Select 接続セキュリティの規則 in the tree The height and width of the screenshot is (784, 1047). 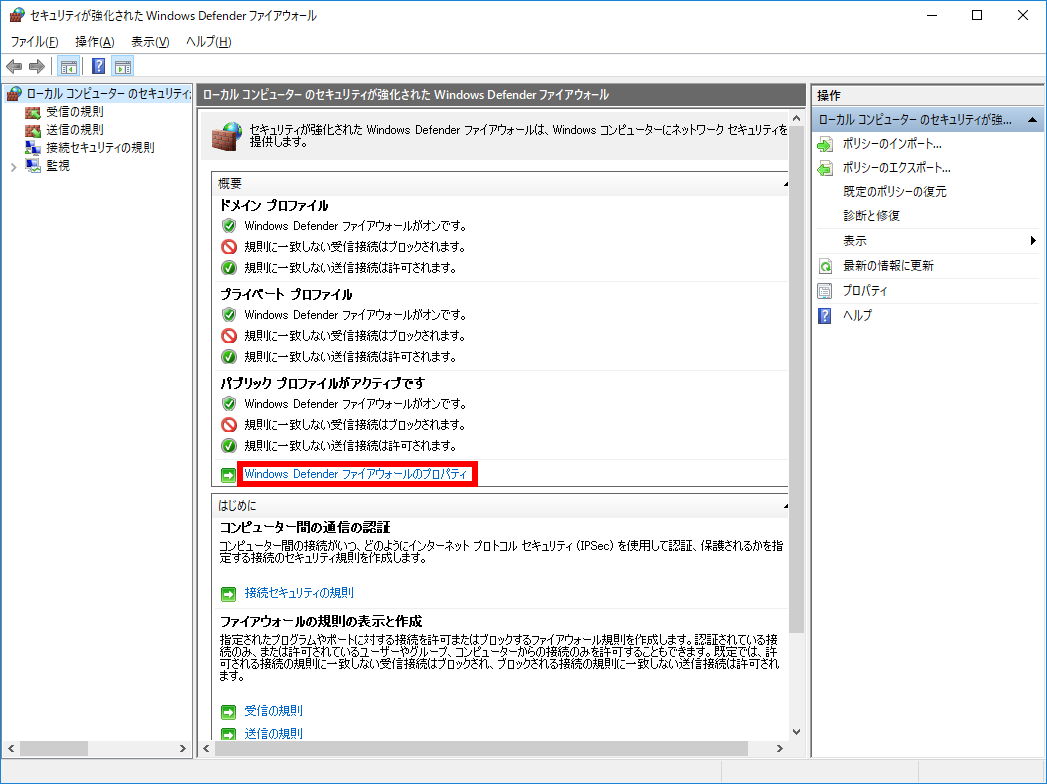pos(100,148)
